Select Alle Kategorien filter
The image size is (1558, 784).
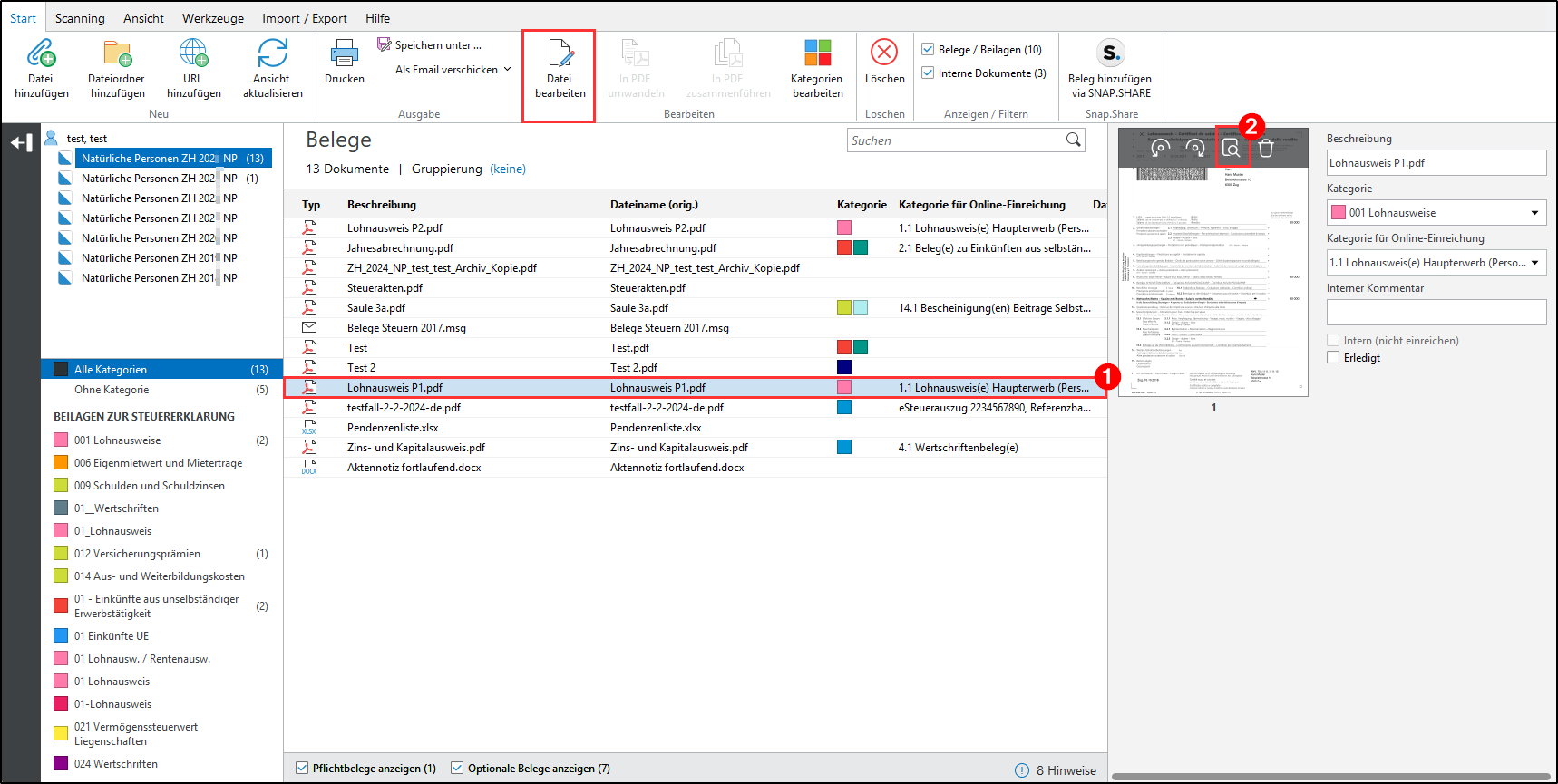click(161, 369)
